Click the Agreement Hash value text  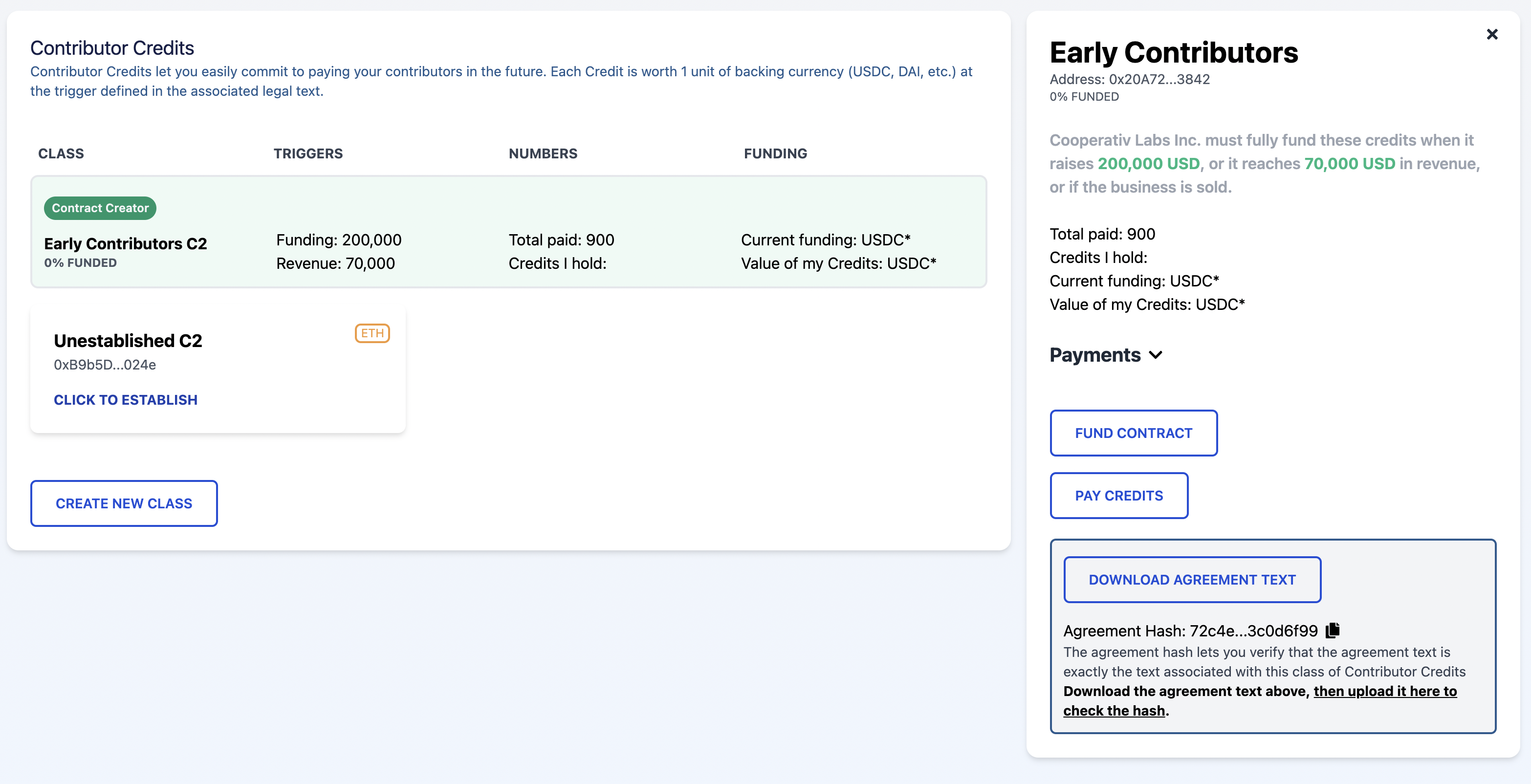tap(1253, 631)
